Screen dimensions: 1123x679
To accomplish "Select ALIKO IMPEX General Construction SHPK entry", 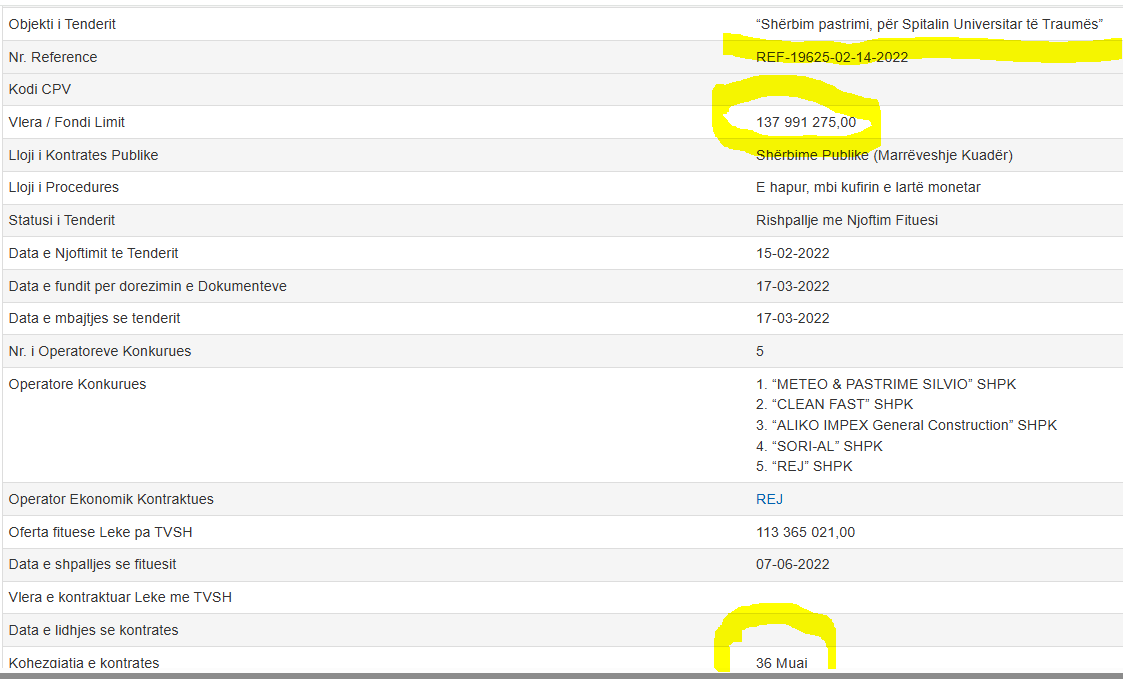I will tap(906, 425).
